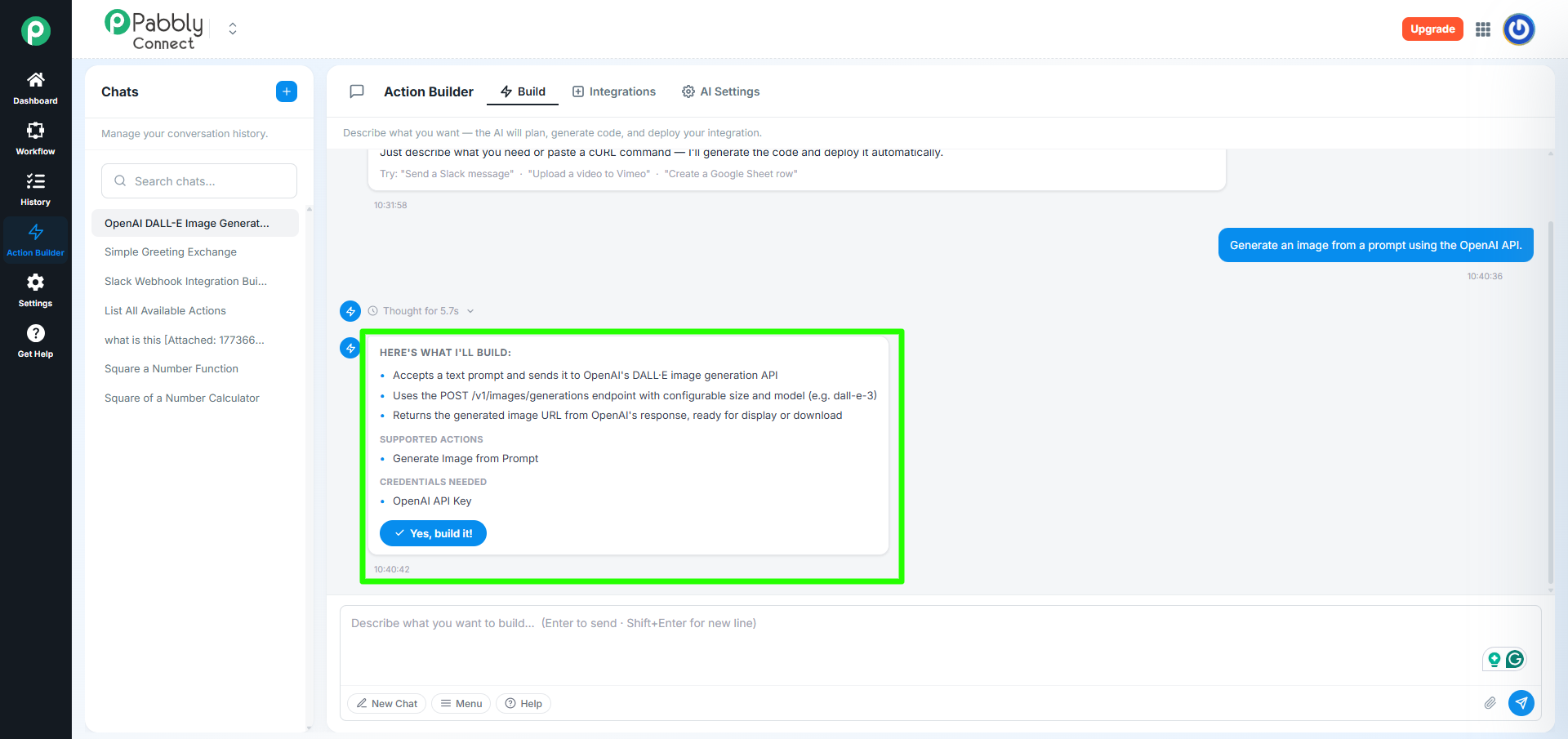
Task: Expand the Pabbly app switcher arrows
Action: pyautogui.click(x=233, y=29)
